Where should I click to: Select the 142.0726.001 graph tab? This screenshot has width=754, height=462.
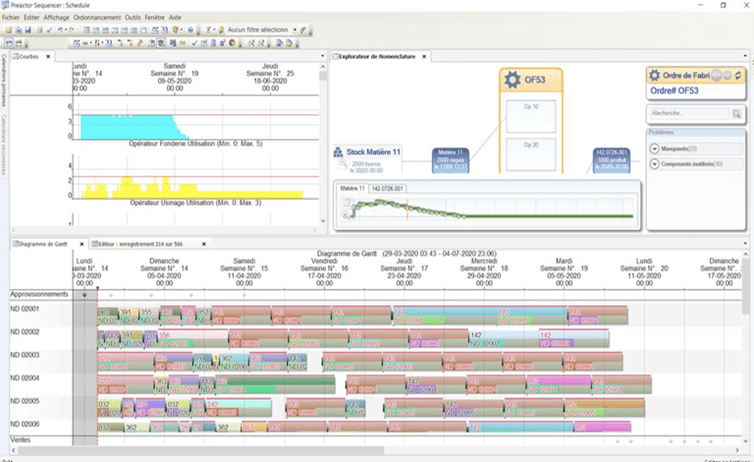[387, 188]
